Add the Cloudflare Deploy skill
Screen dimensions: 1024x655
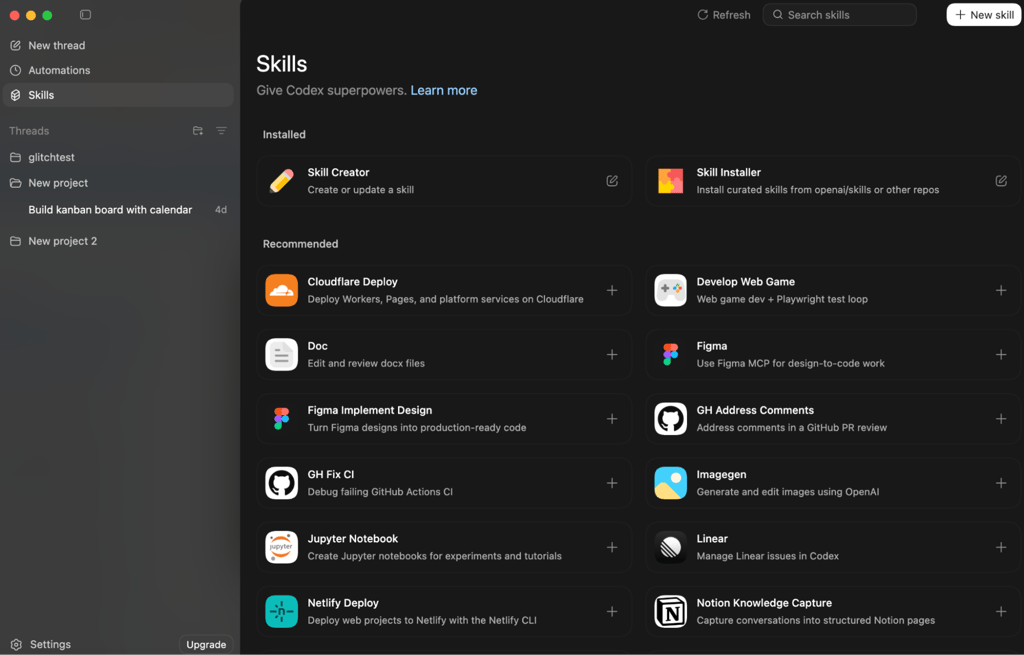tap(612, 290)
